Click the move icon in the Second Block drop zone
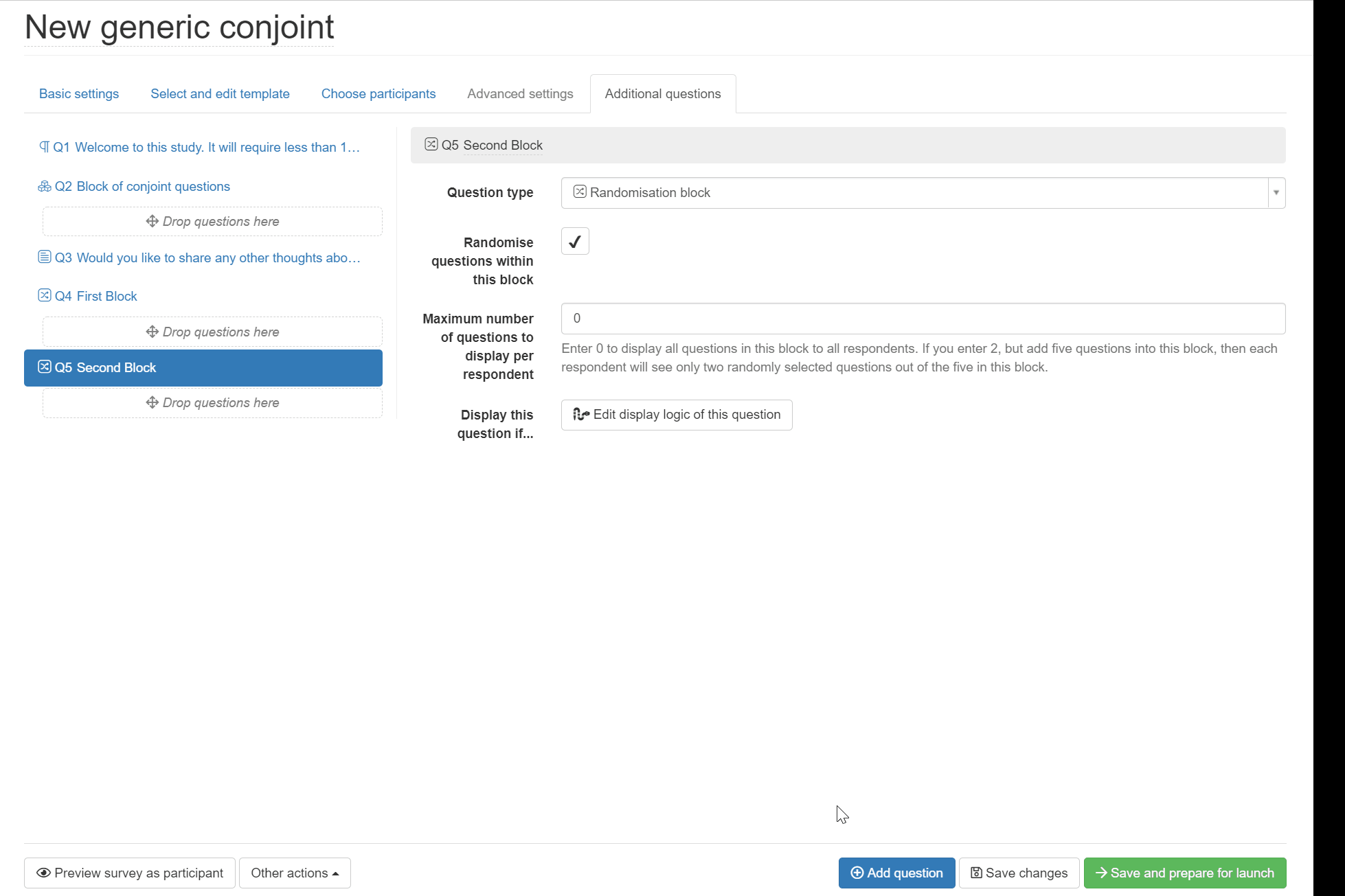 (152, 402)
